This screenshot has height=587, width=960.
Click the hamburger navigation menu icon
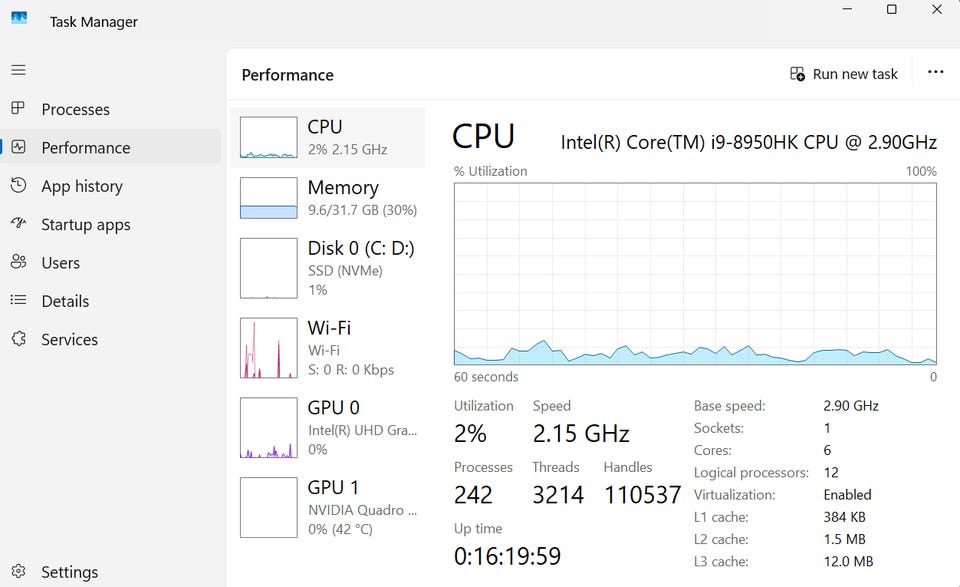(x=19, y=70)
